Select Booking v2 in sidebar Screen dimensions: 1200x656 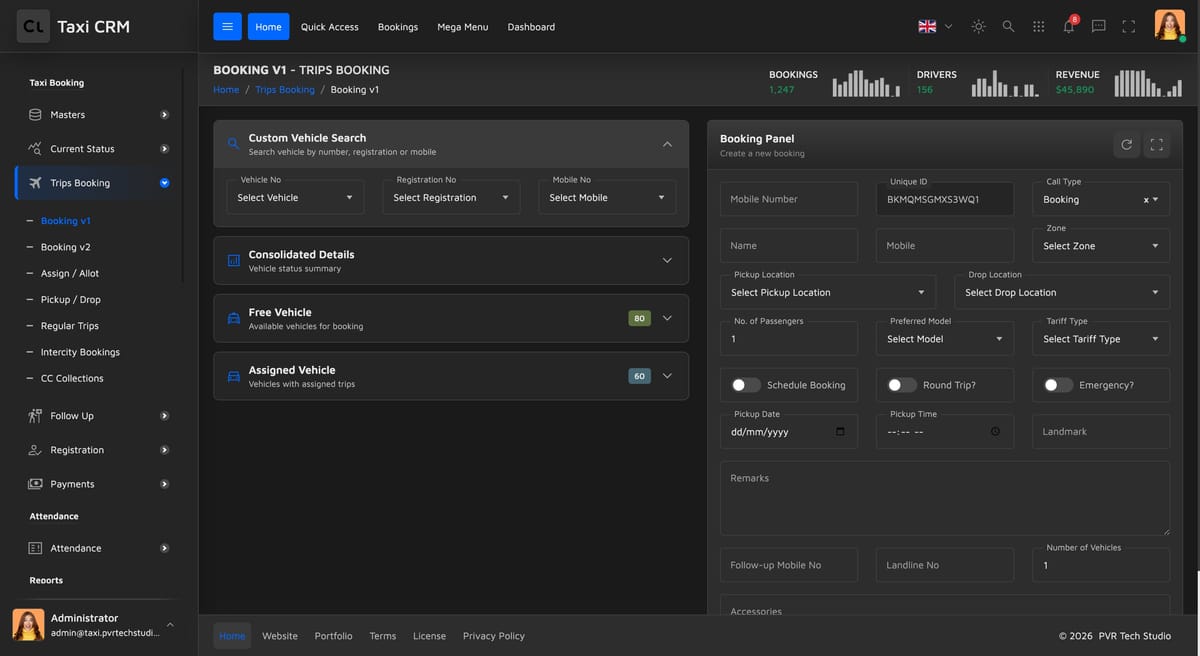pos(66,247)
